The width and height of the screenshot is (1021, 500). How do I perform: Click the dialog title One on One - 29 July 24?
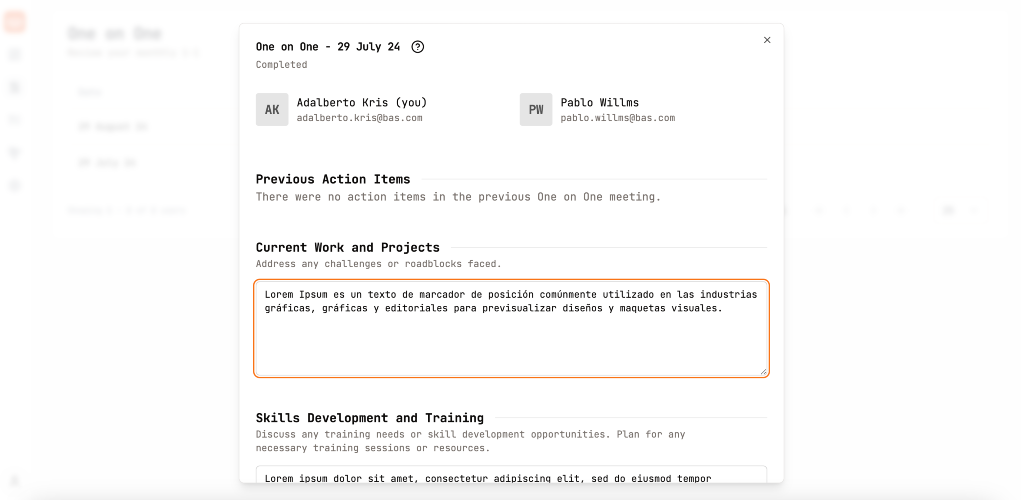(328, 47)
